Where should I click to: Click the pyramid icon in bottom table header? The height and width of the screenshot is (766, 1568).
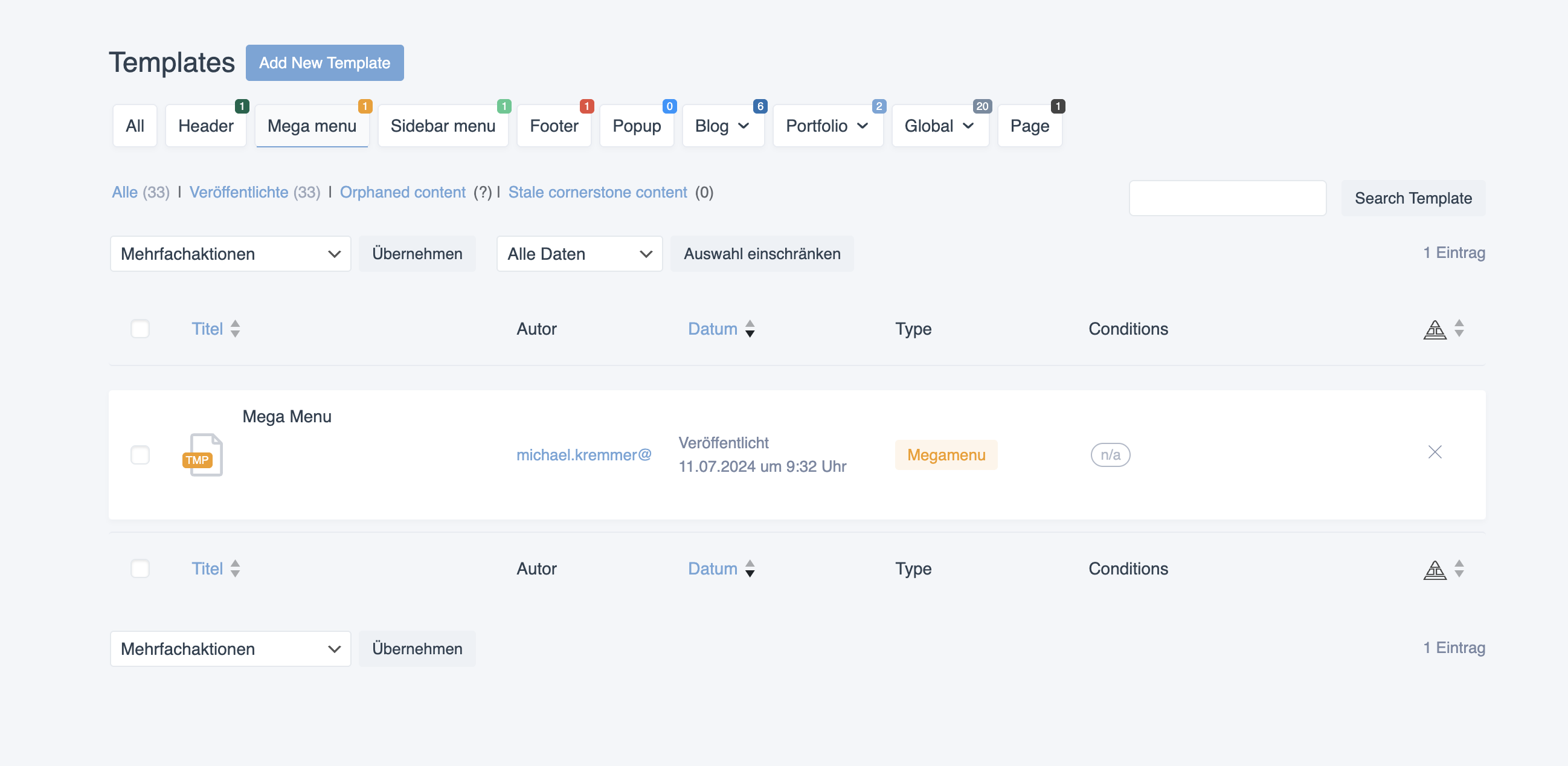point(1435,569)
